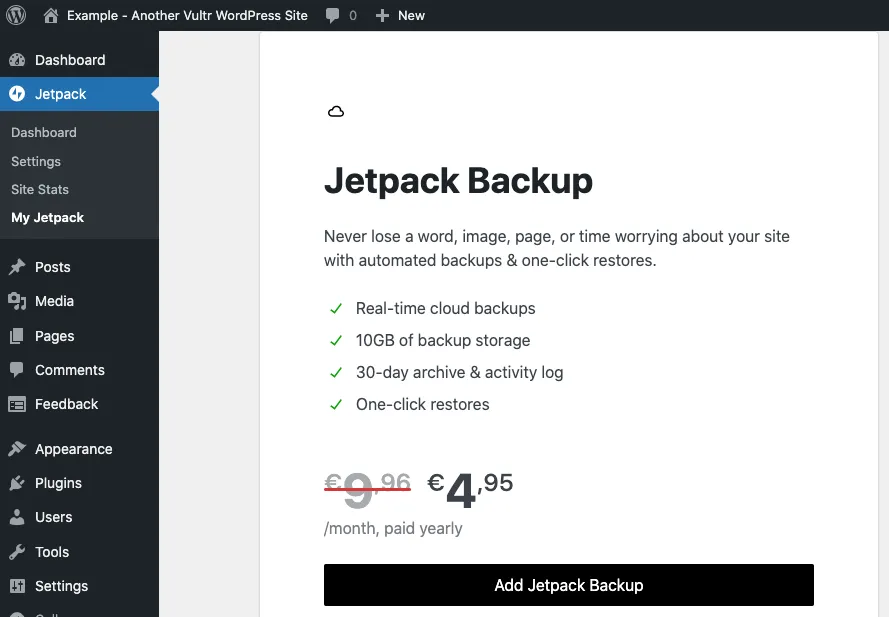Screen dimensions: 889x617
Task: Open Jetpack submenu Settings
Action: coord(36,162)
